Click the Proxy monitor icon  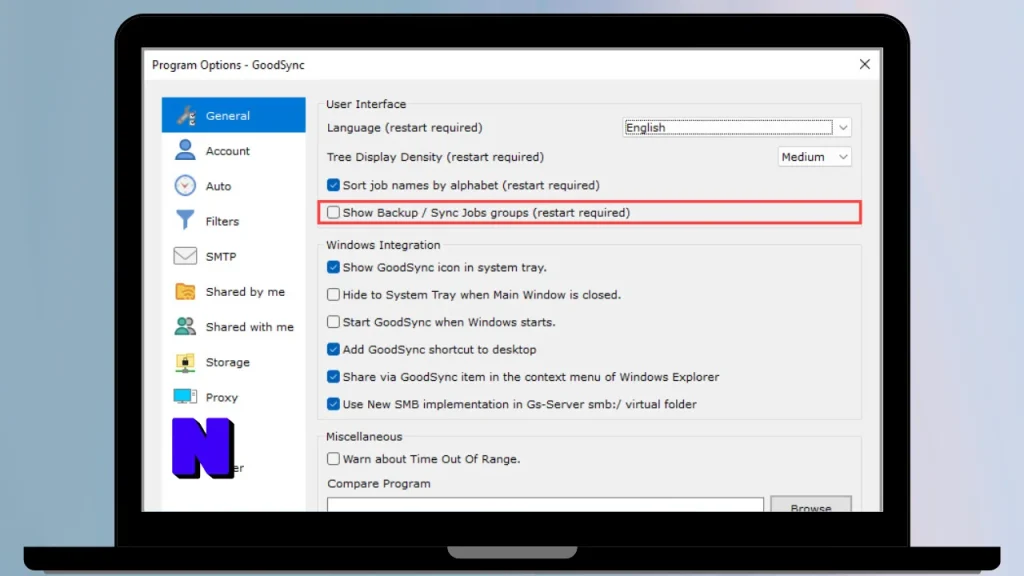[185, 396]
